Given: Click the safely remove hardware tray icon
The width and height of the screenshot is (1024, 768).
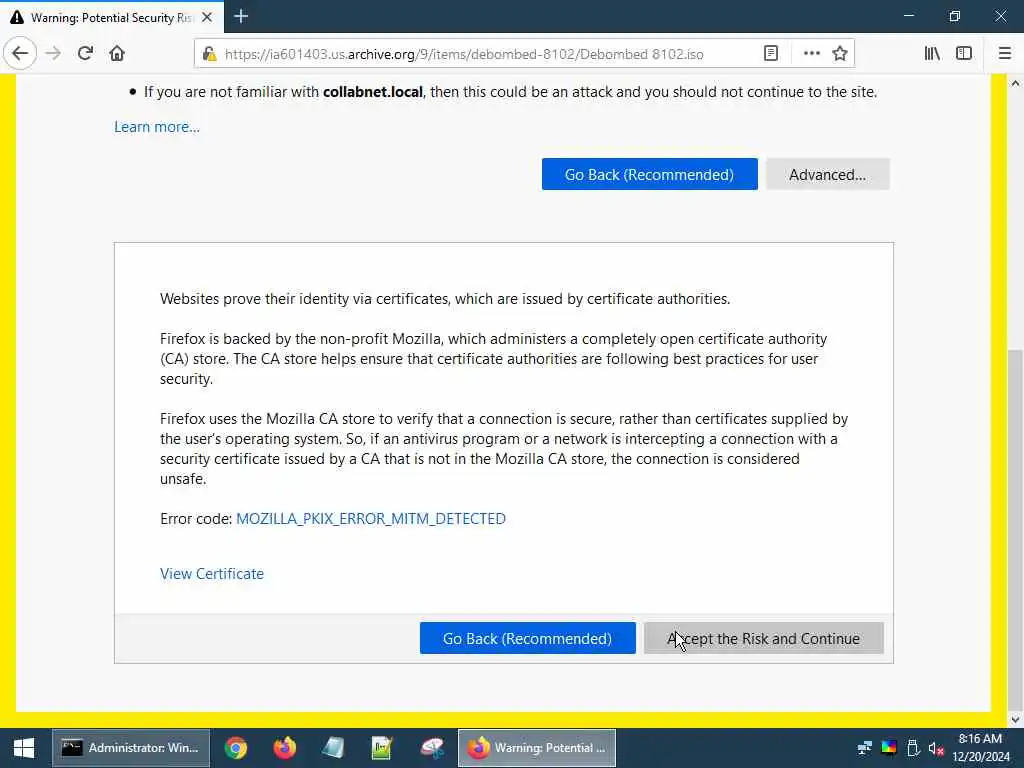Looking at the screenshot, I should click(913, 748).
